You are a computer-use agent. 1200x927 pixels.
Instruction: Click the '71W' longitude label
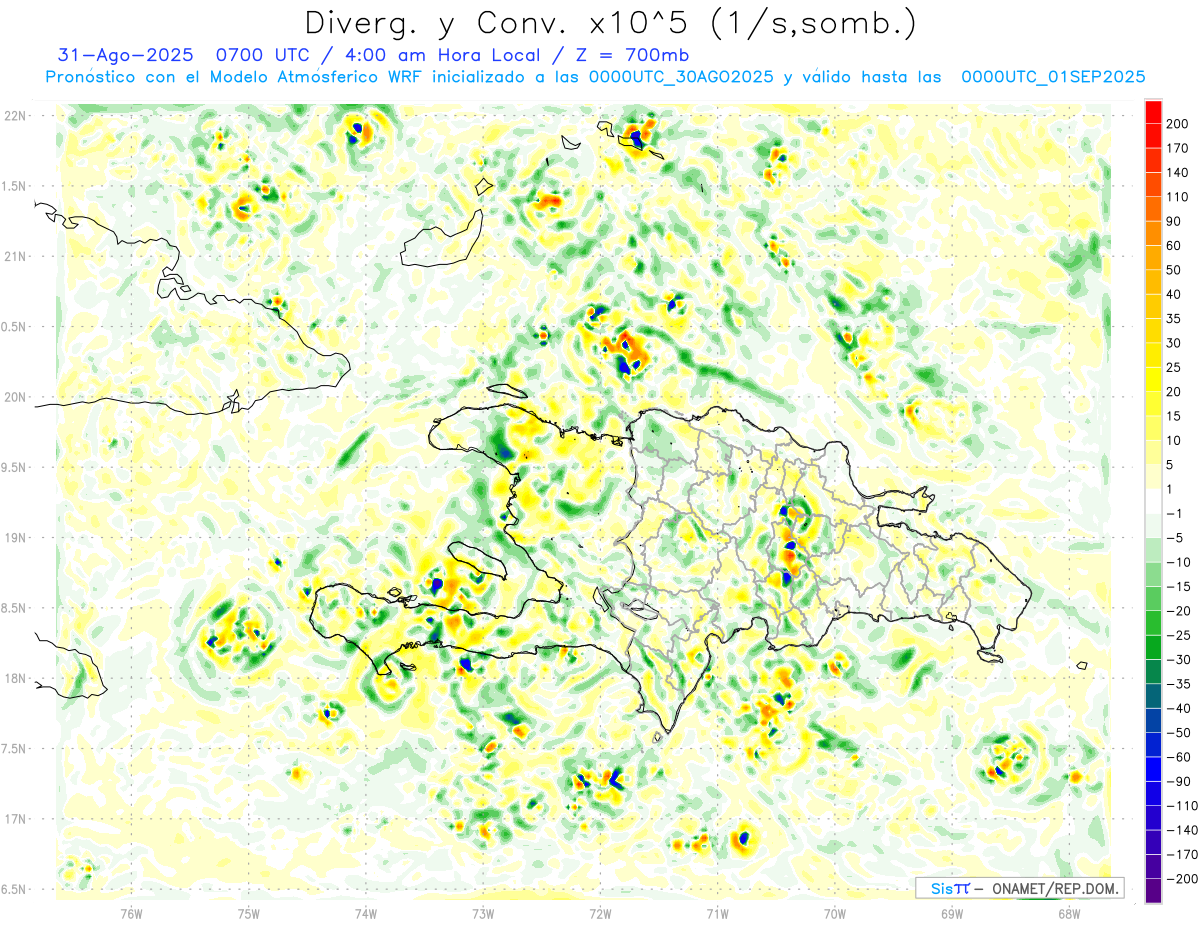point(717,913)
